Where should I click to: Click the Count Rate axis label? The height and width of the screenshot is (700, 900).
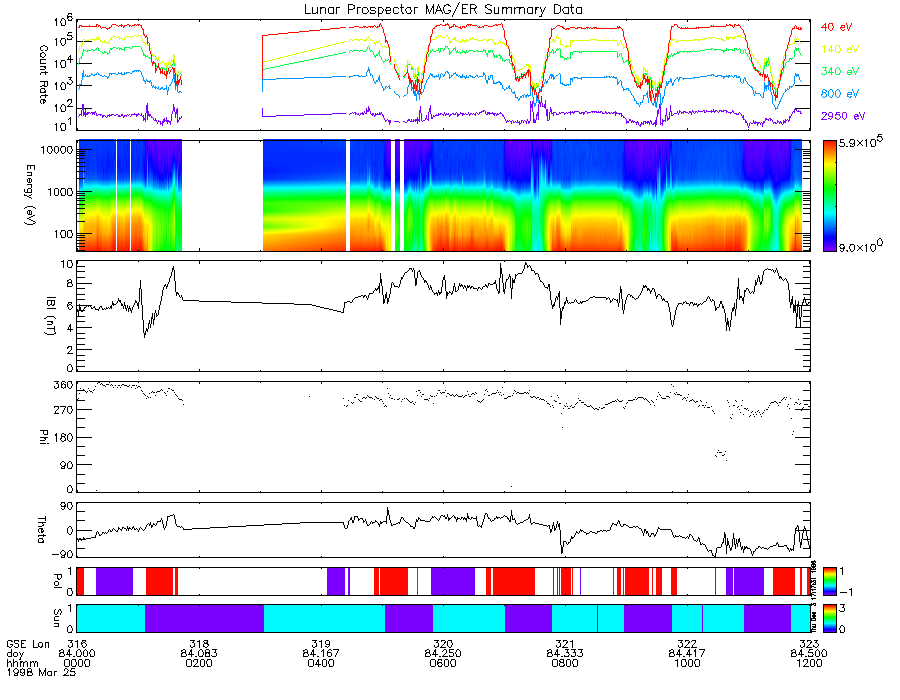pos(43,74)
